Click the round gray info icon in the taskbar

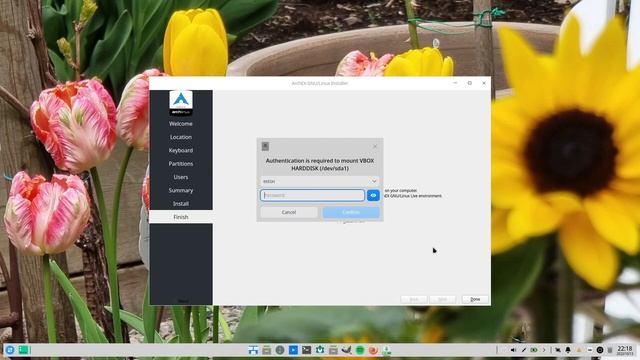coord(280,350)
